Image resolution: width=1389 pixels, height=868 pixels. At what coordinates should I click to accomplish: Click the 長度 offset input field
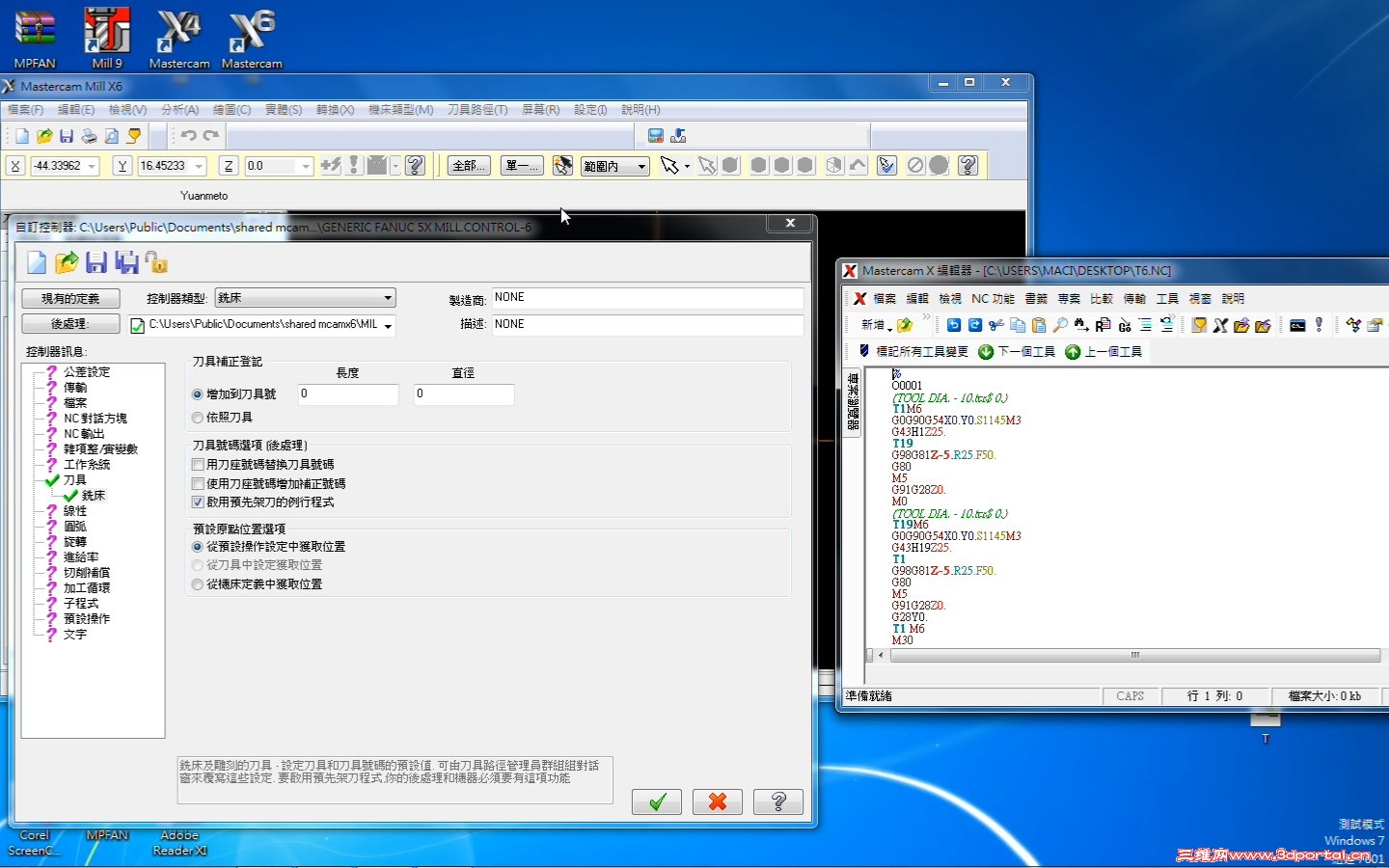tap(347, 394)
